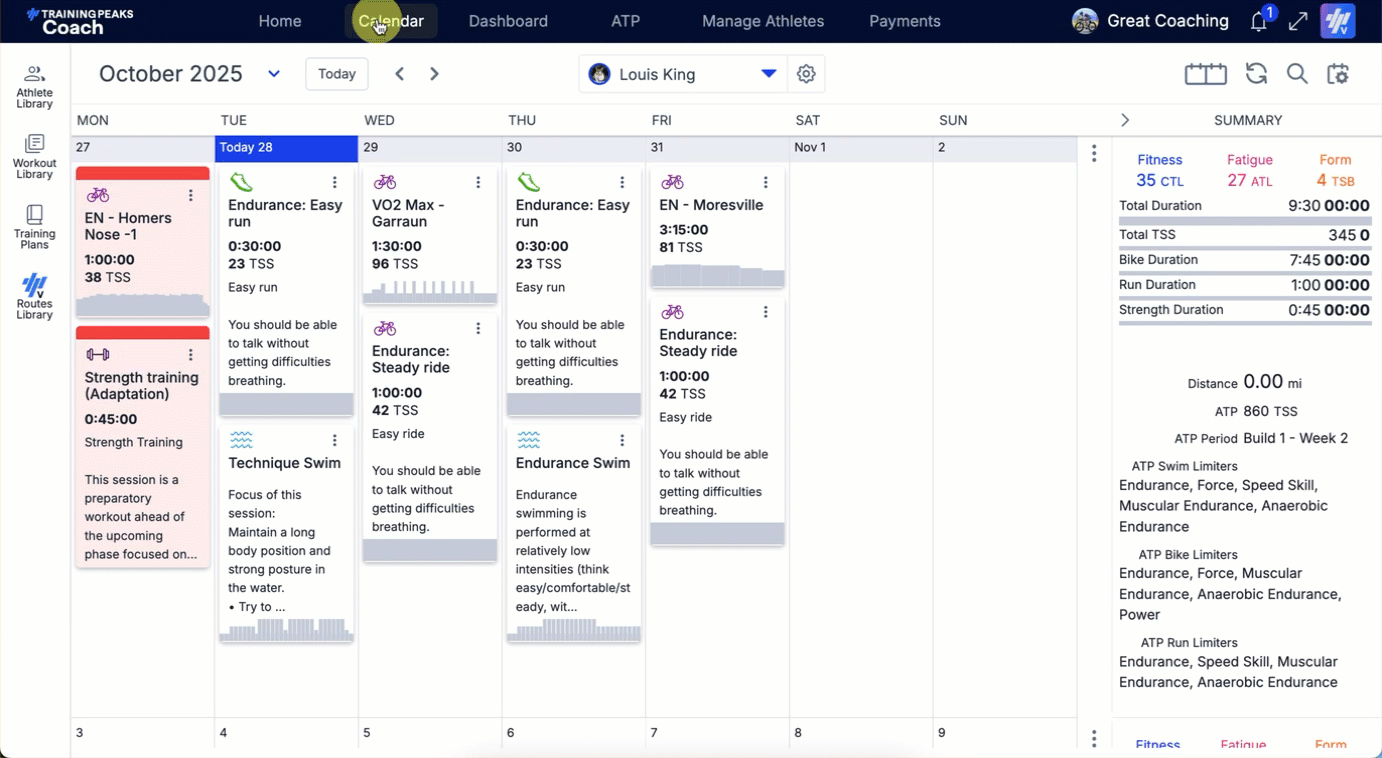Open the calendar settings icon at top right
This screenshot has width=1382, height=758.
tap(1338, 74)
